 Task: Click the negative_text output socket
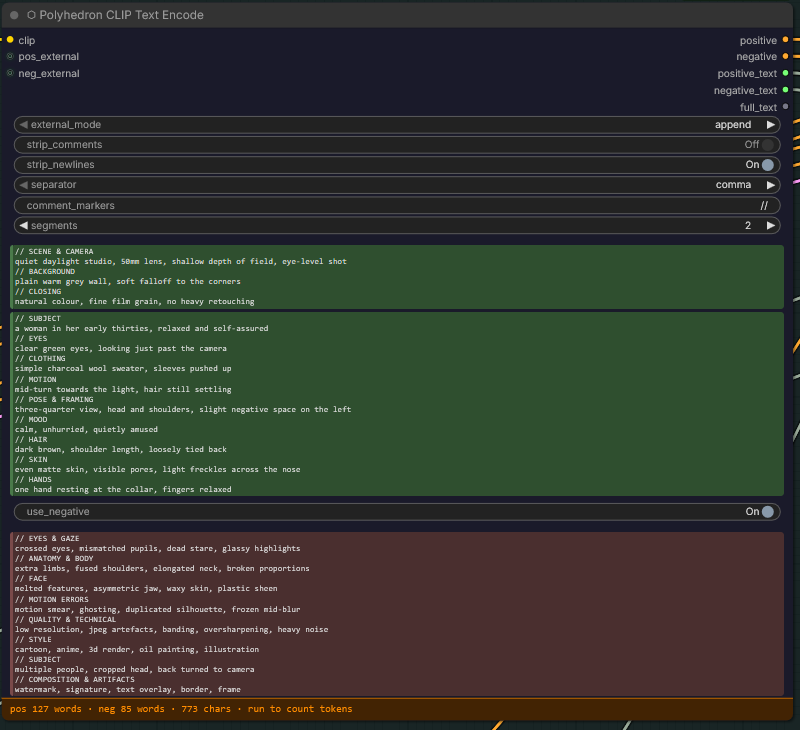pos(785,90)
